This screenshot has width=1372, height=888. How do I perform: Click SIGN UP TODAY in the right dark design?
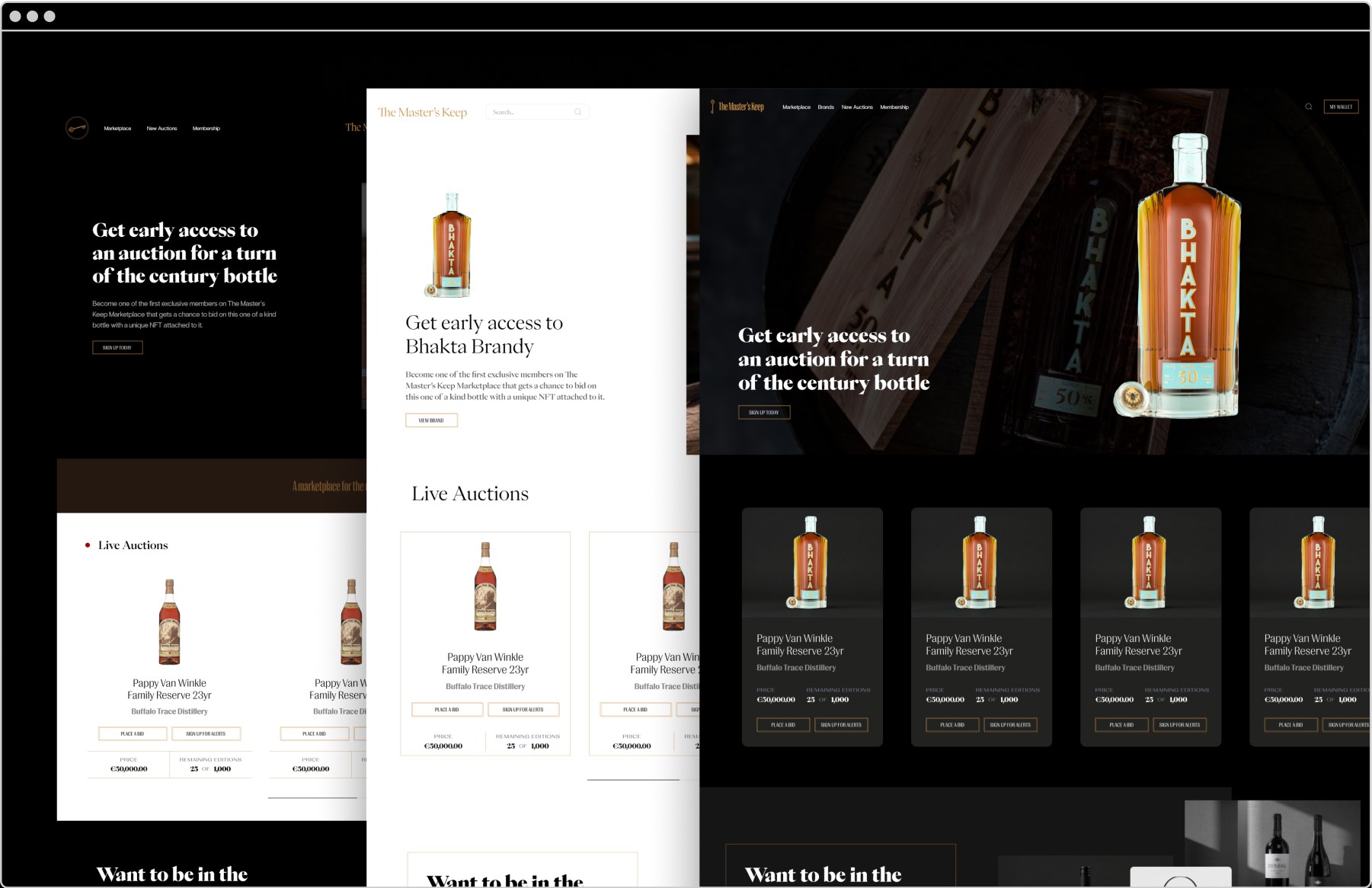pyautogui.click(x=764, y=412)
